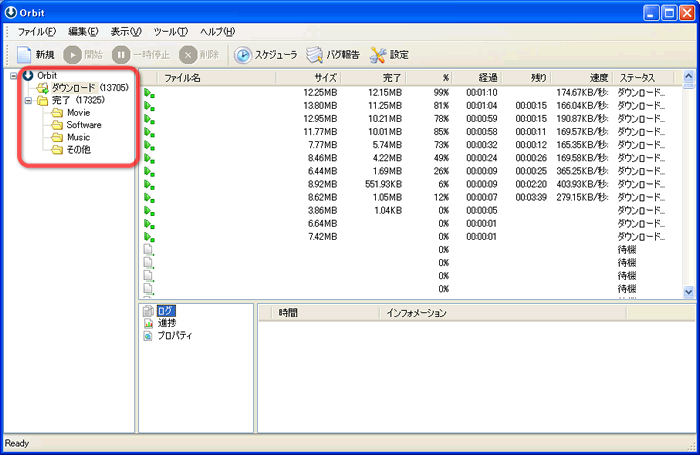
Task: Click the 削除 (Delete) toolbar icon
Action: pos(188,55)
